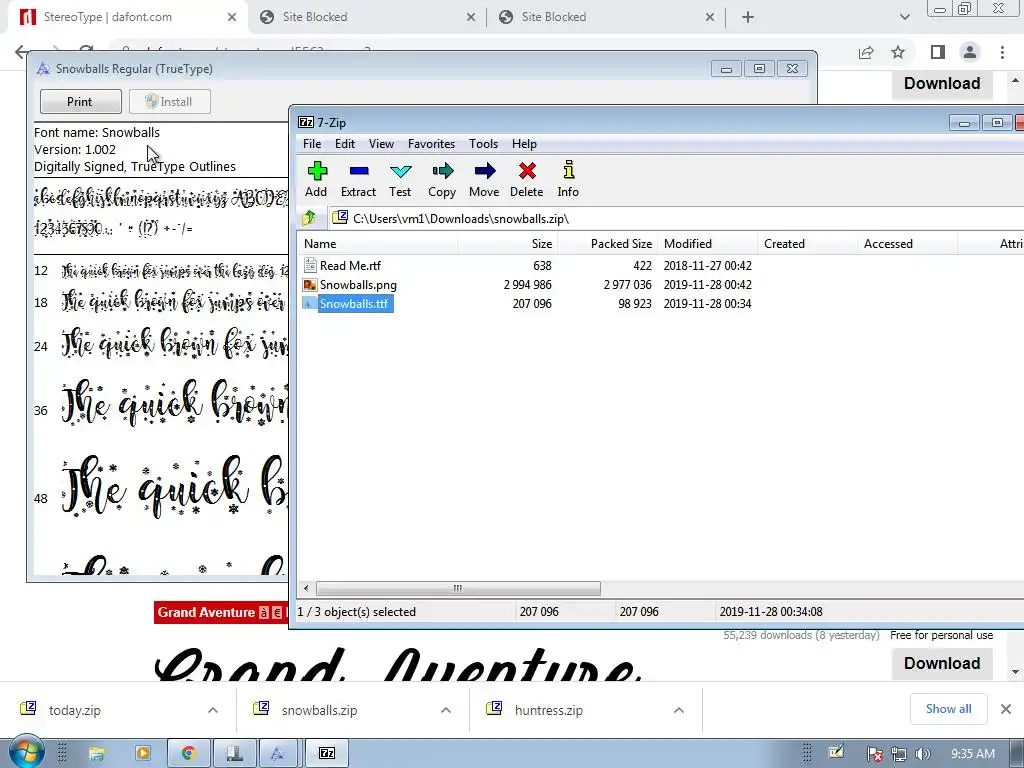Bookmark this page with the star icon
1024x768 pixels.
[x=899, y=52]
